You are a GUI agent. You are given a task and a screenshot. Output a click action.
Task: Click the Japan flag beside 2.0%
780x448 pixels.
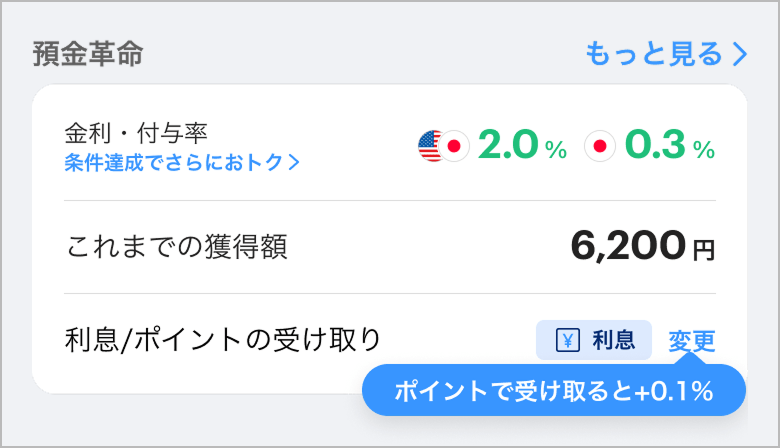(454, 146)
